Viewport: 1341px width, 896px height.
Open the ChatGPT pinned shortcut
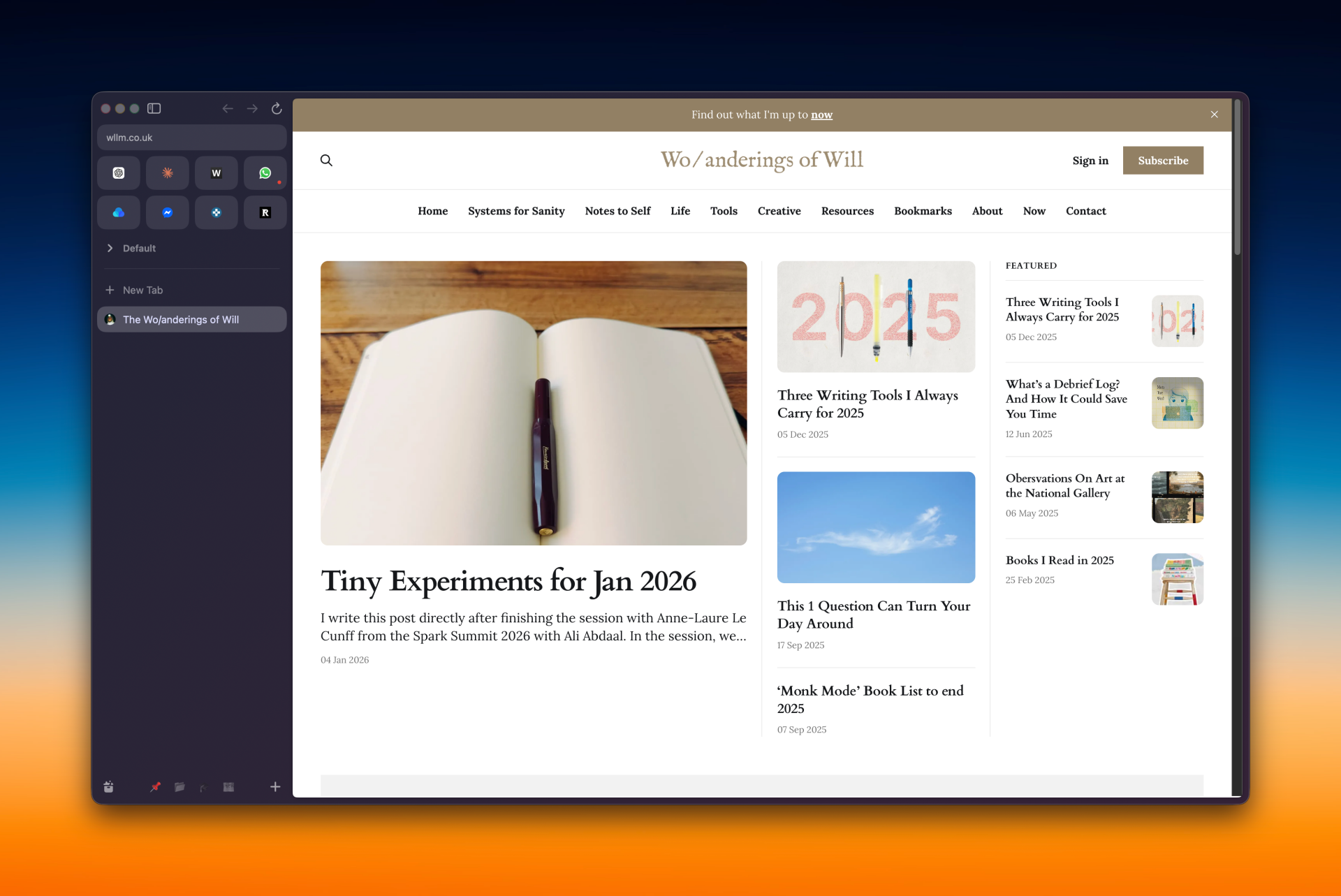[119, 173]
